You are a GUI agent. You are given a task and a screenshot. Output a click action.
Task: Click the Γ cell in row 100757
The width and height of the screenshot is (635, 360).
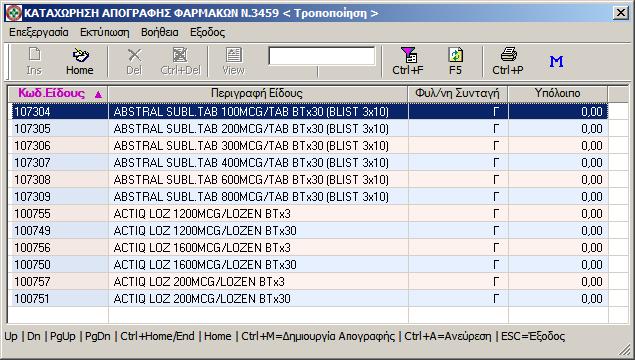[458, 282]
